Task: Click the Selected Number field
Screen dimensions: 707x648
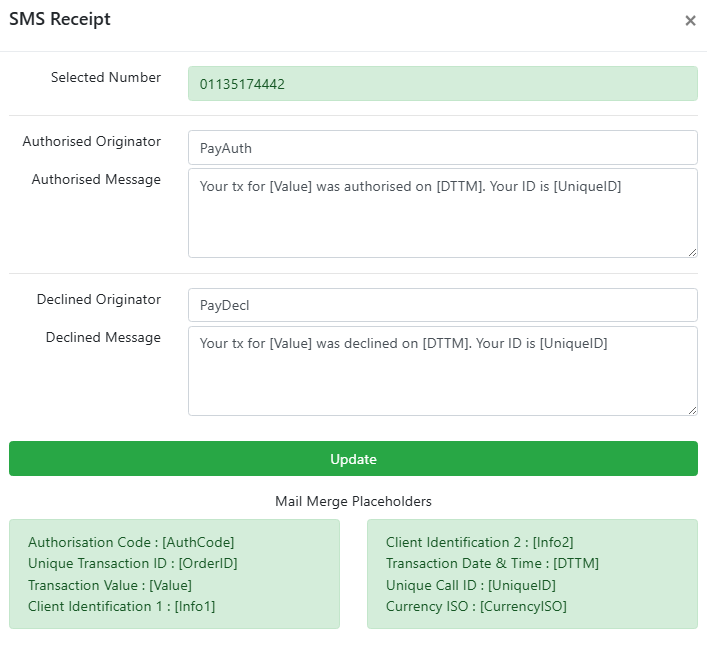Action: pyautogui.click(x=442, y=84)
